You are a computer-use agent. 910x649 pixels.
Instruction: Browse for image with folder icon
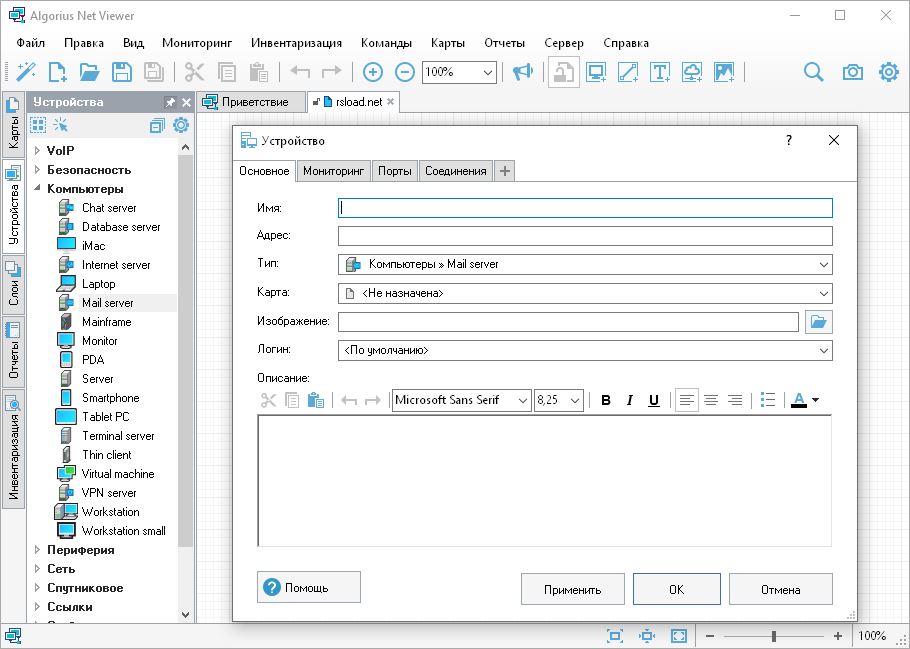pyautogui.click(x=819, y=322)
